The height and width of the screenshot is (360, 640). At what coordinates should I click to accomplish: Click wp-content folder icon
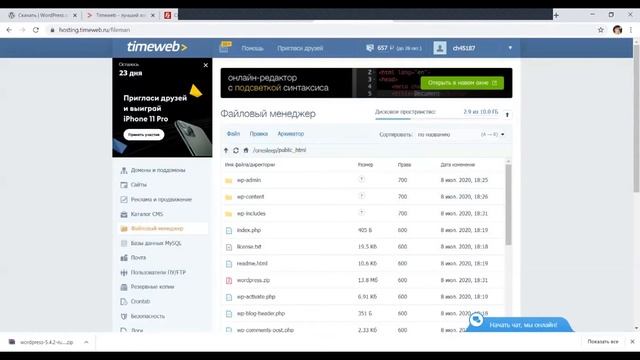tap(229, 197)
